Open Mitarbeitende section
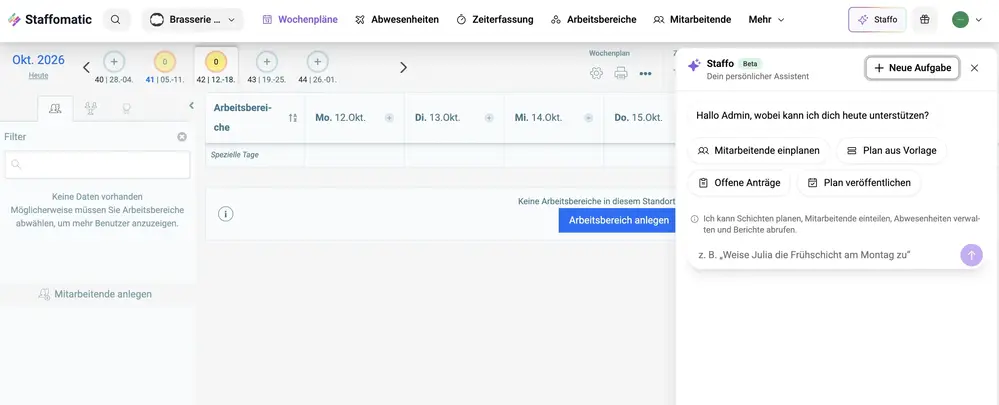 693,20
